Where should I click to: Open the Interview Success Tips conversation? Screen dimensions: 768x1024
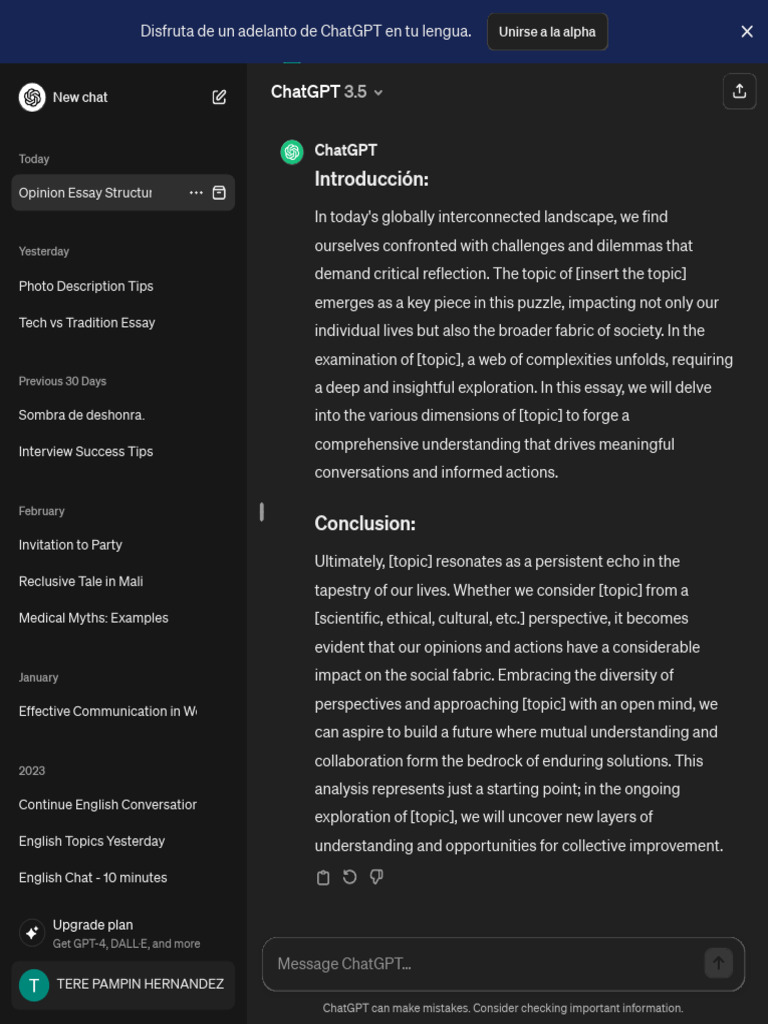tap(86, 452)
